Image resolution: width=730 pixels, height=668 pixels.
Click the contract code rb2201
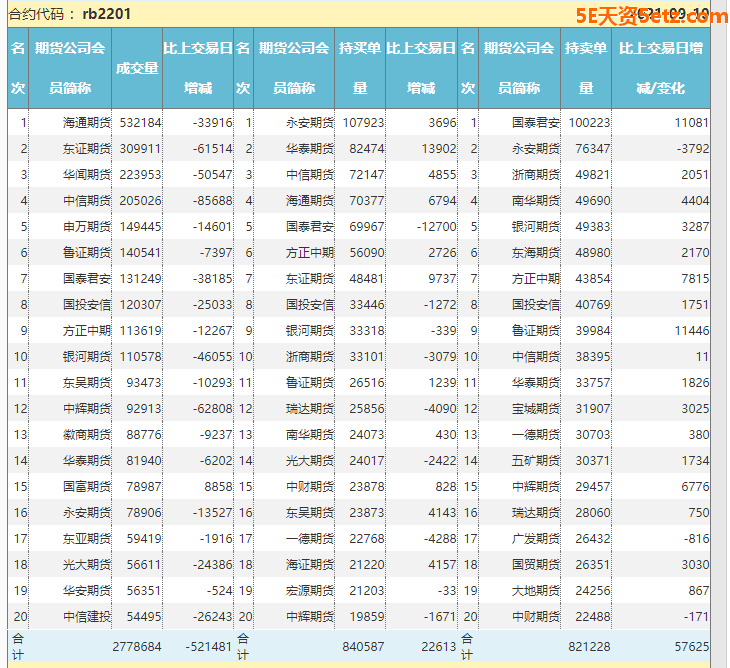click(x=106, y=14)
